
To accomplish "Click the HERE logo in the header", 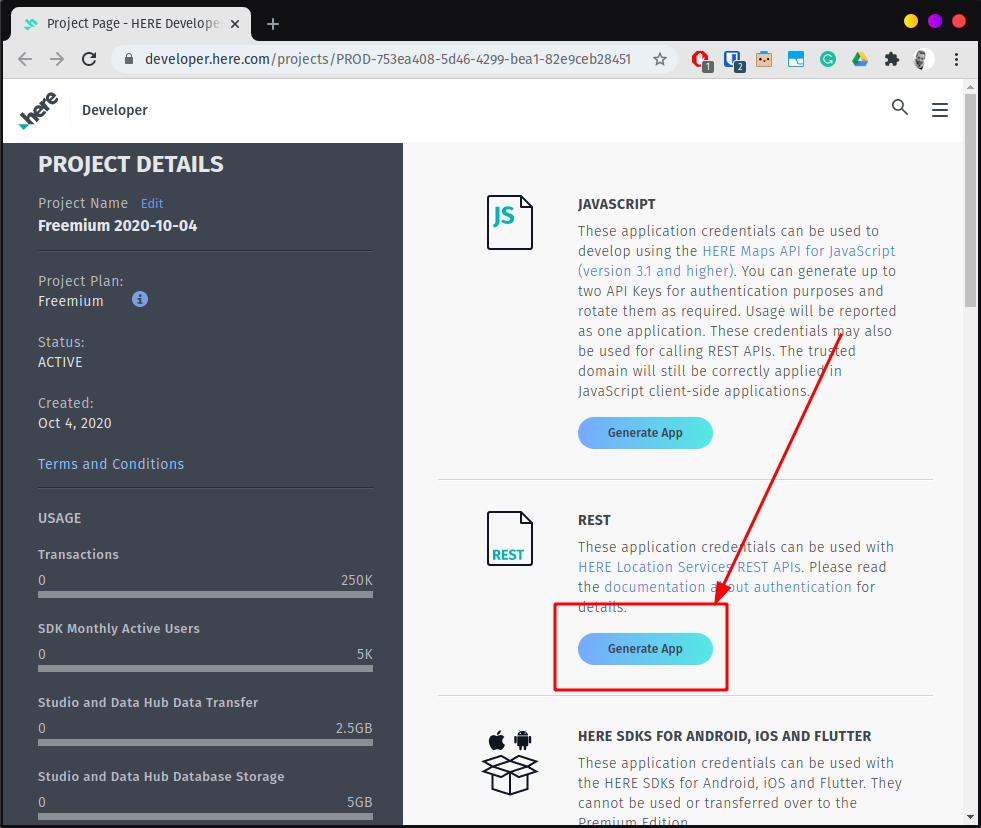I will (x=38, y=109).
